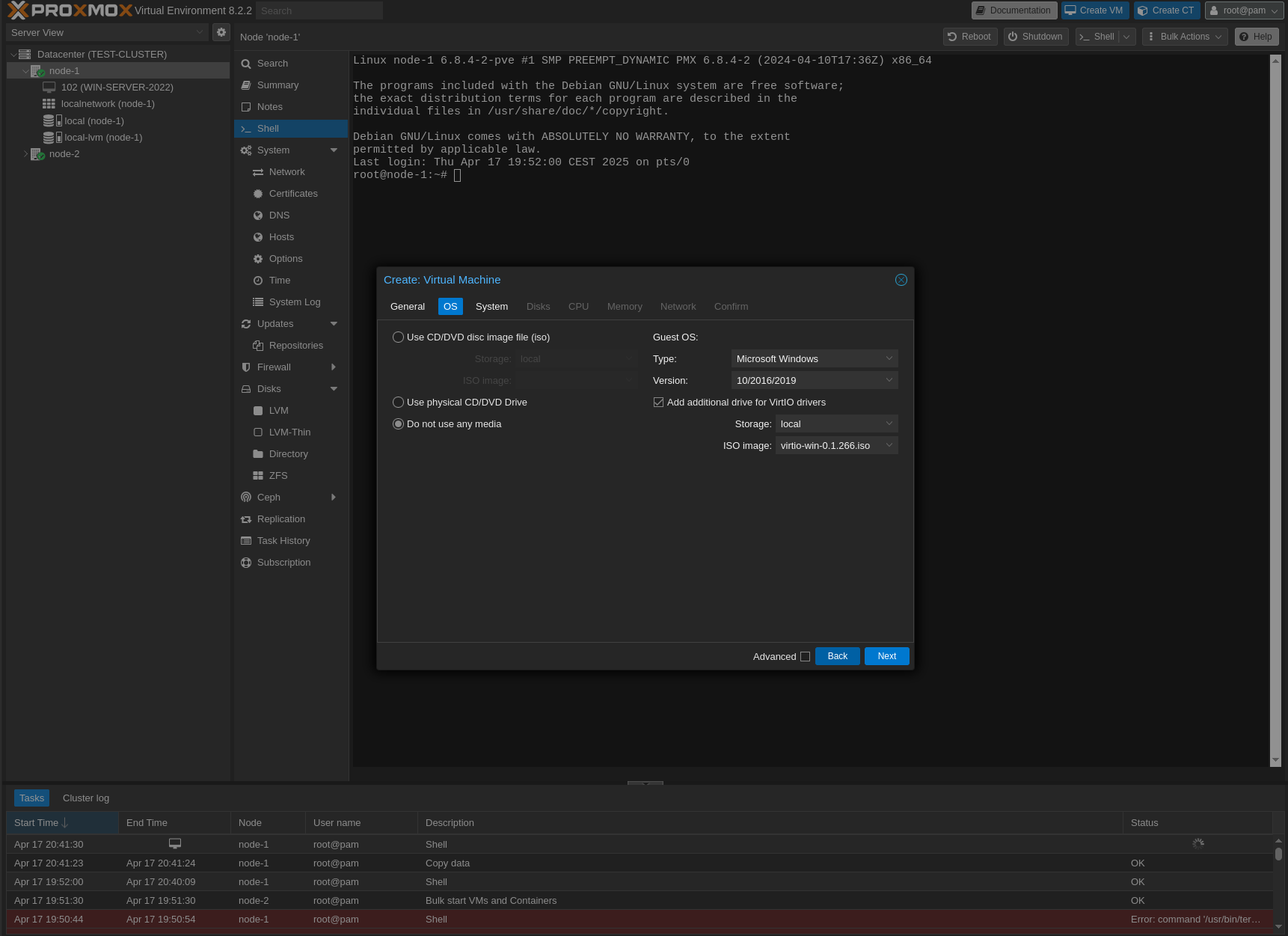The image size is (1288, 936).
Task: Select the Network settings under System
Action: pyautogui.click(x=287, y=171)
